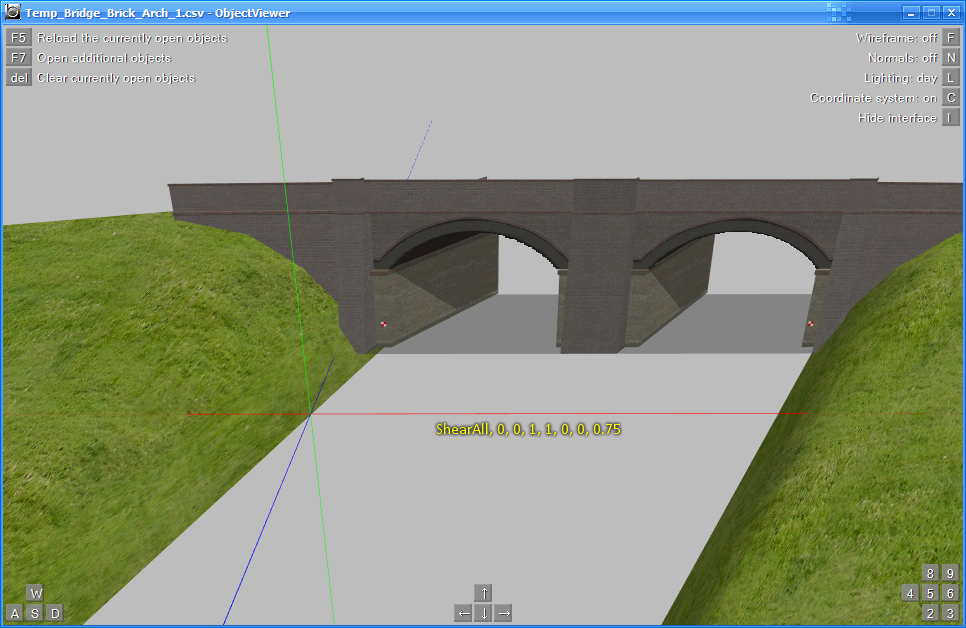The image size is (966, 628).
Task: Click the F5 reload objects key button
Action: pos(18,38)
